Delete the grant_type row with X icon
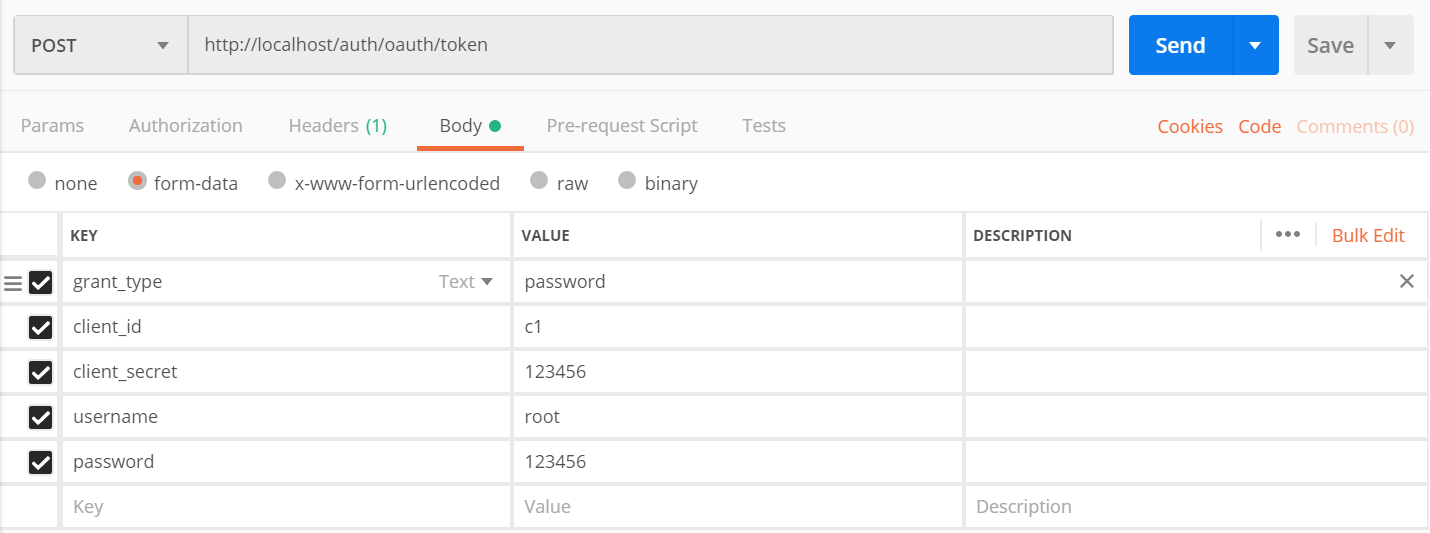This screenshot has height=533, width=1430. pyautogui.click(x=1406, y=282)
